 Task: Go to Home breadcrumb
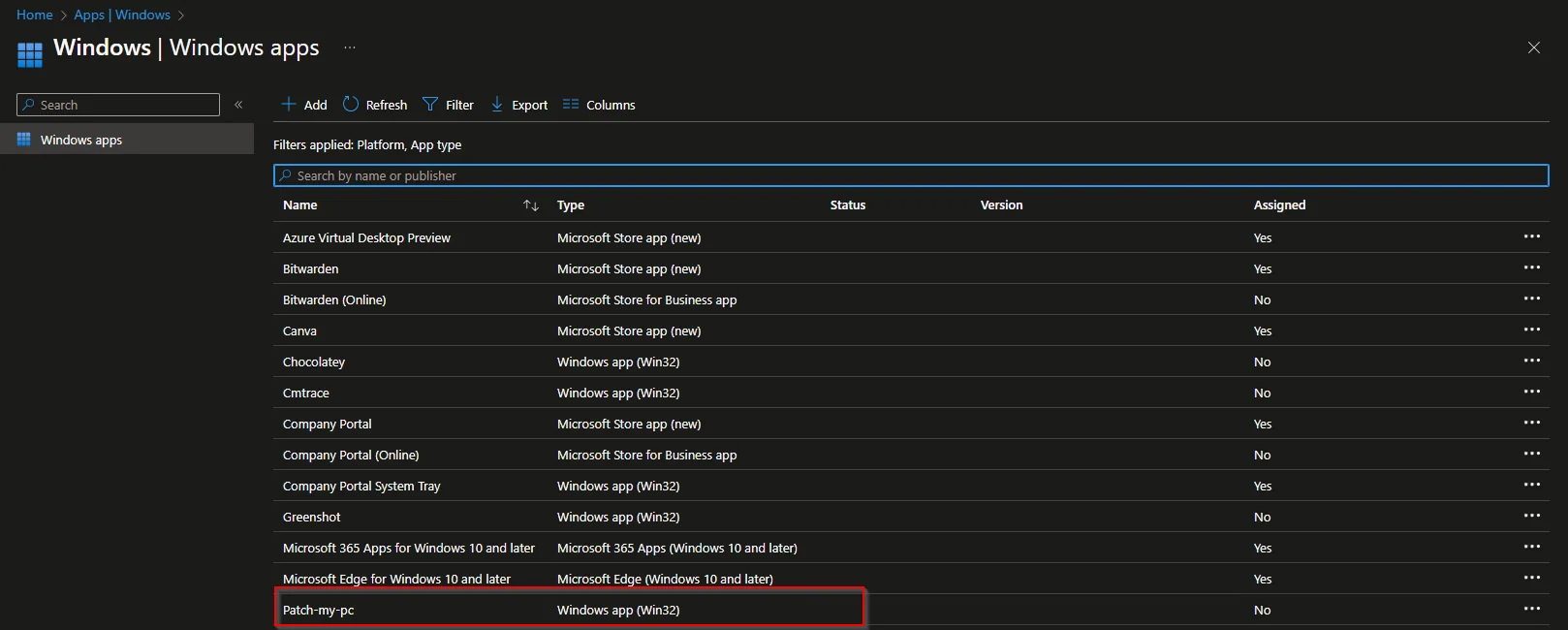pos(35,15)
